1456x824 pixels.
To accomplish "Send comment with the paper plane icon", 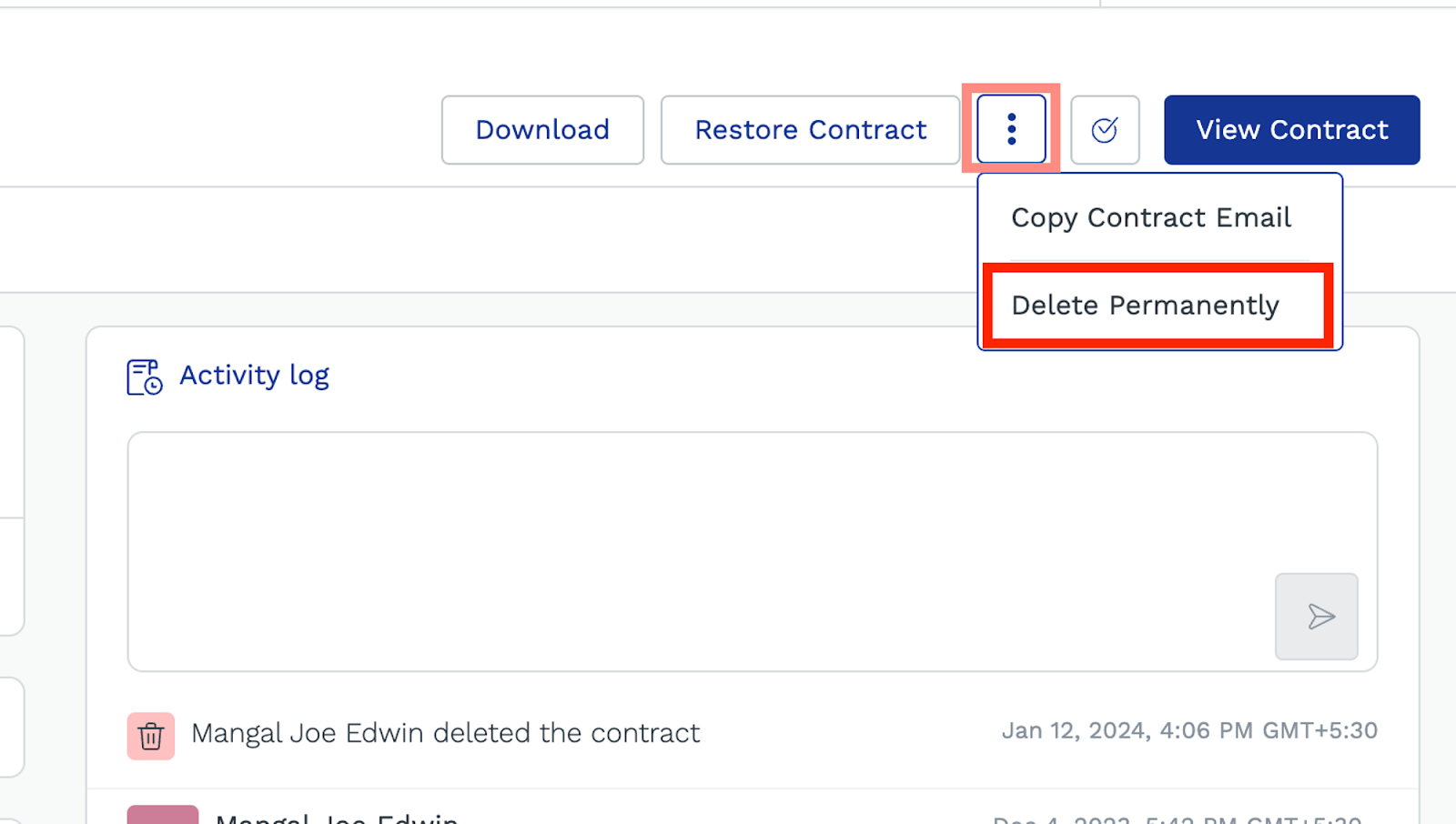I will [1316, 617].
